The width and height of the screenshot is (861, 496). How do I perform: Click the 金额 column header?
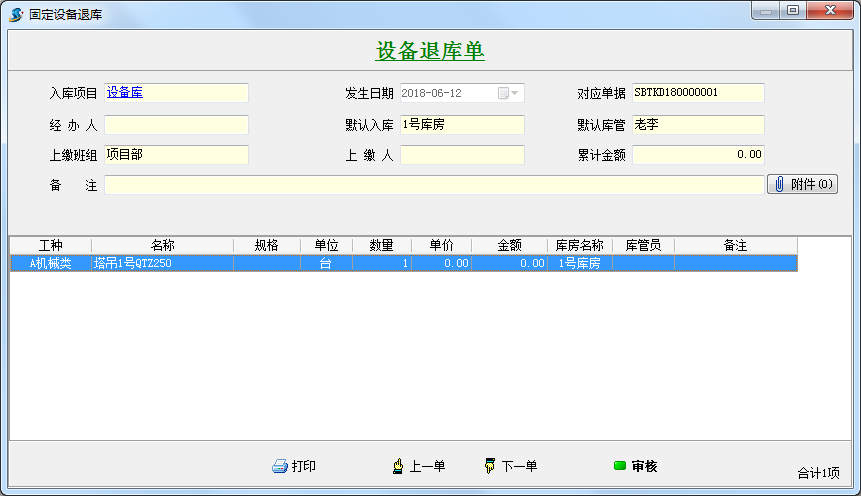509,245
